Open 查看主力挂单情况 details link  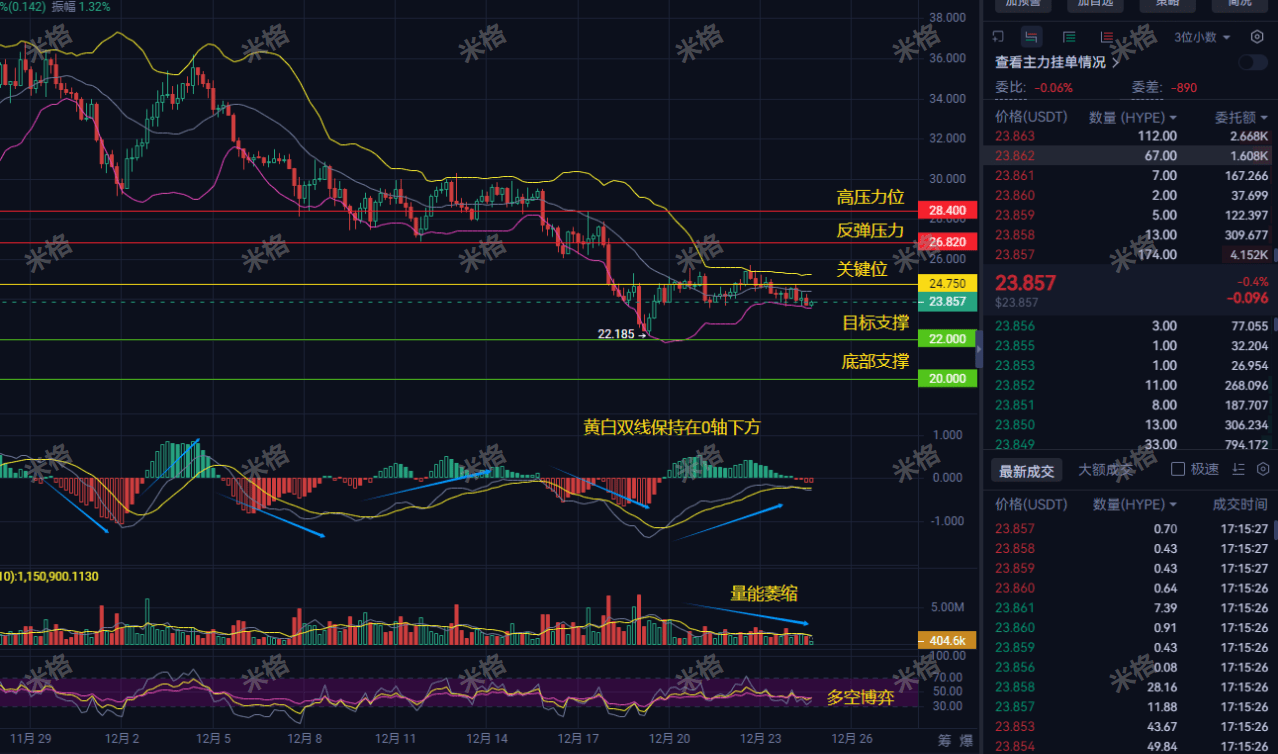pos(1057,62)
